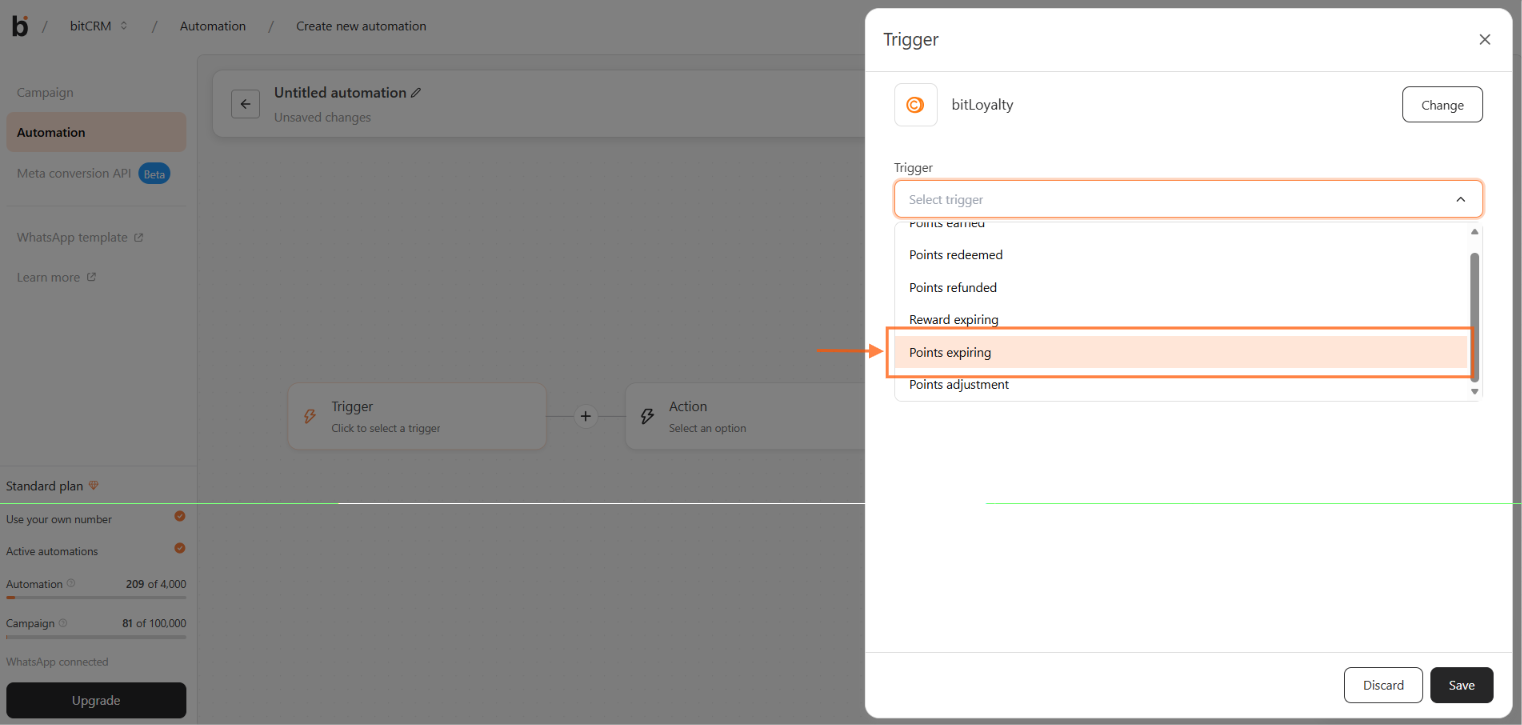Click the Automation usage progress bar

[96, 597]
